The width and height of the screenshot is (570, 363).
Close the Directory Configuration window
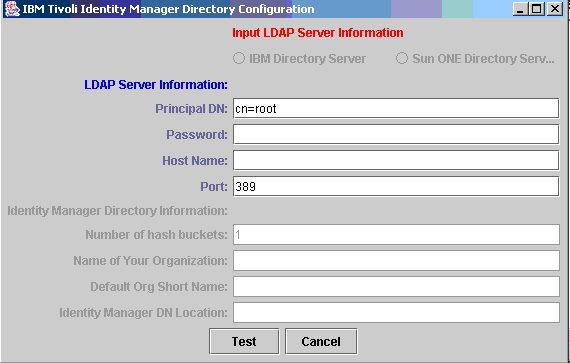(555, 9)
